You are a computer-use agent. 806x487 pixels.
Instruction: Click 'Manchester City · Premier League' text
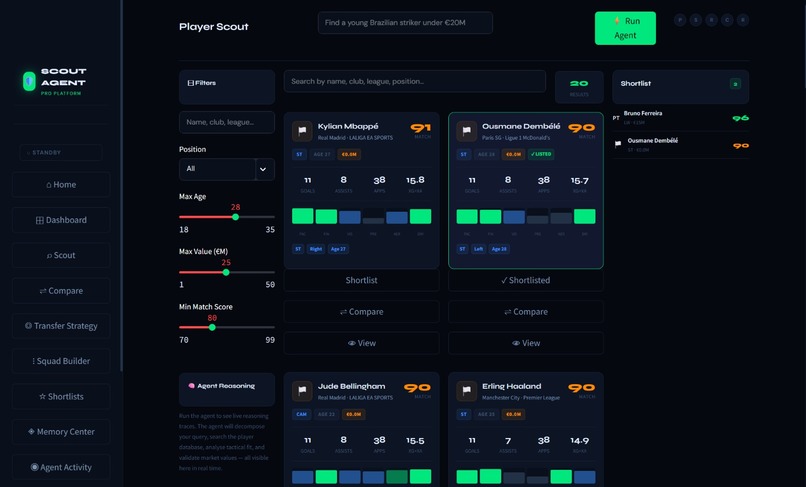[521, 398]
